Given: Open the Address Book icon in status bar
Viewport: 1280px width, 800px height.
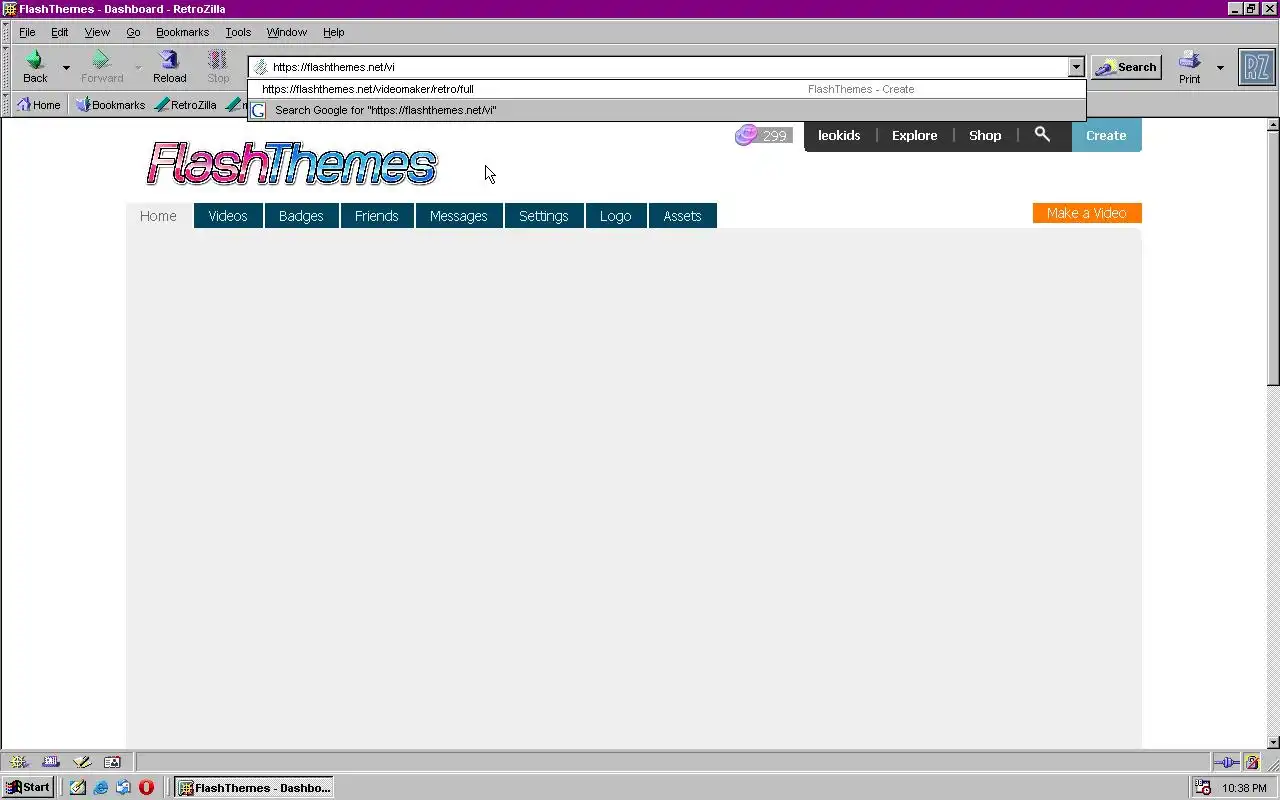Looking at the screenshot, I should (112, 762).
